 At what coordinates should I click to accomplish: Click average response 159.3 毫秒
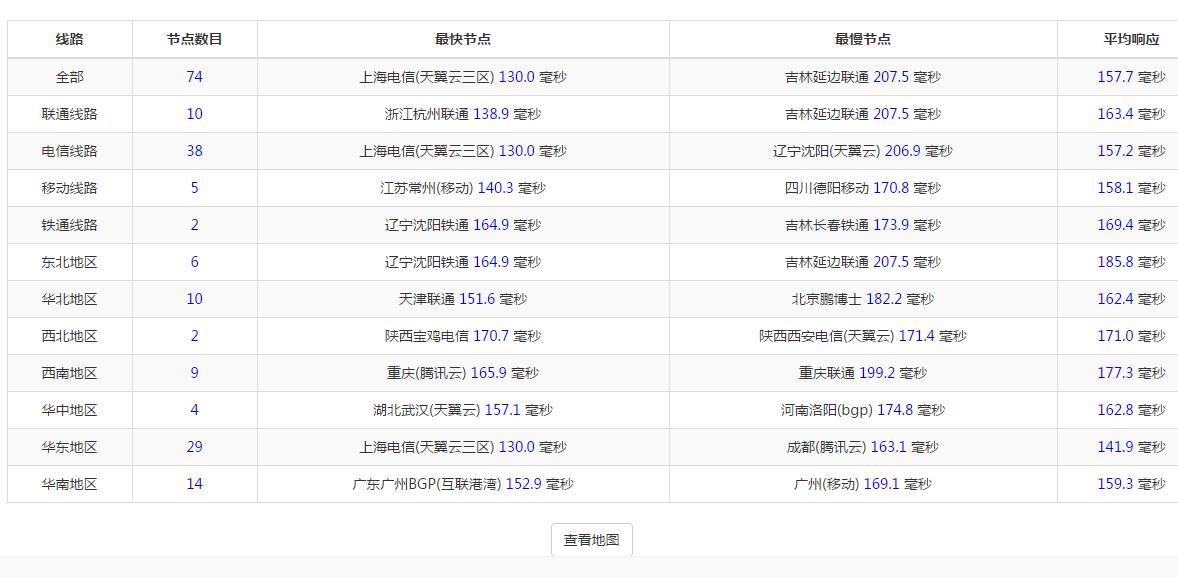tap(1131, 484)
